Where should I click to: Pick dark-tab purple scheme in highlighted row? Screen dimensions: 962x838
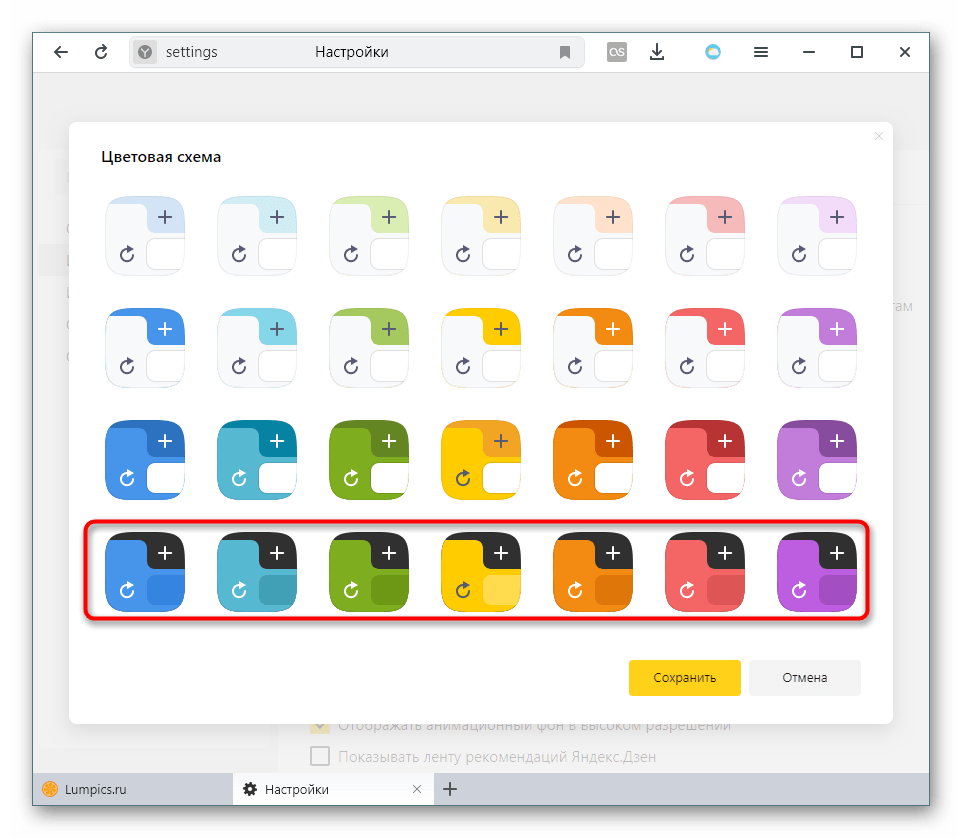(x=817, y=572)
